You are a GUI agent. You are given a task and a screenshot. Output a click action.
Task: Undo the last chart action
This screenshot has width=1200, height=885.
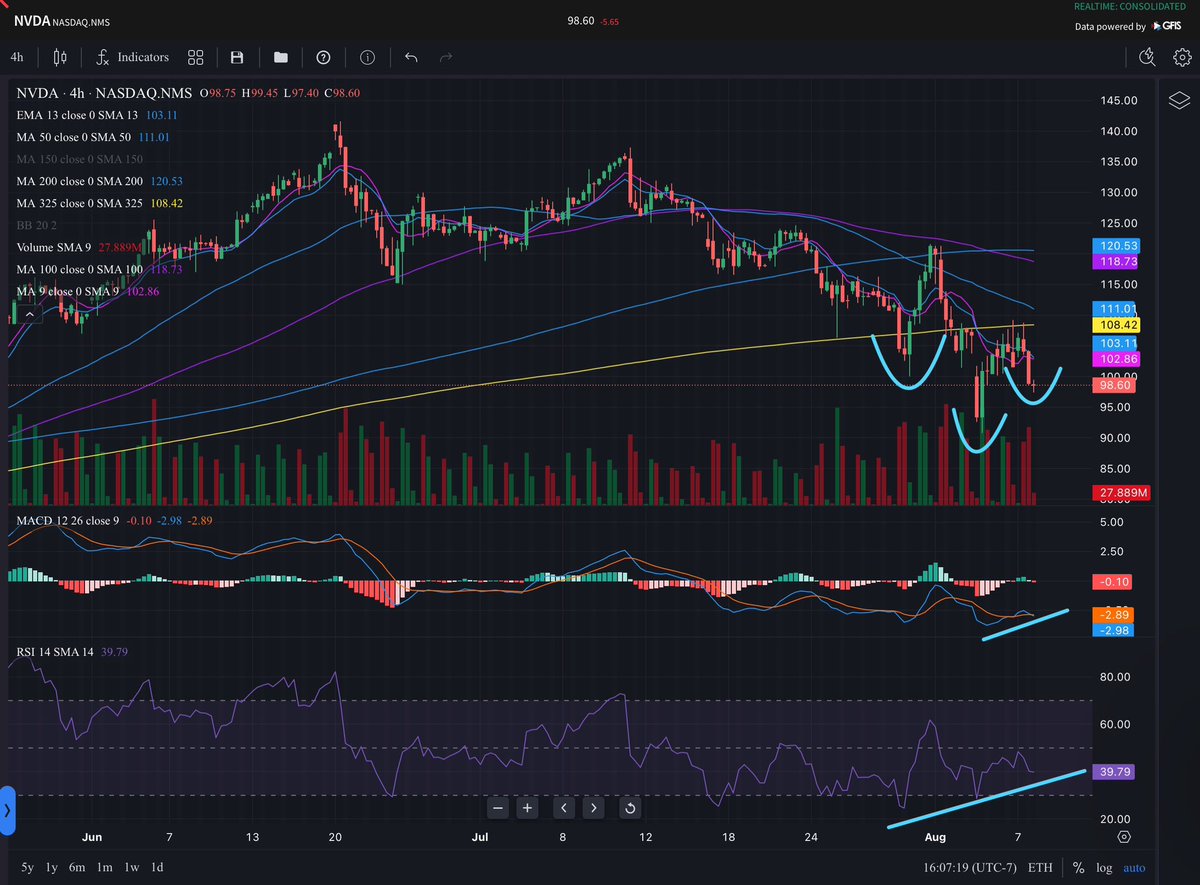tap(411, 57)
